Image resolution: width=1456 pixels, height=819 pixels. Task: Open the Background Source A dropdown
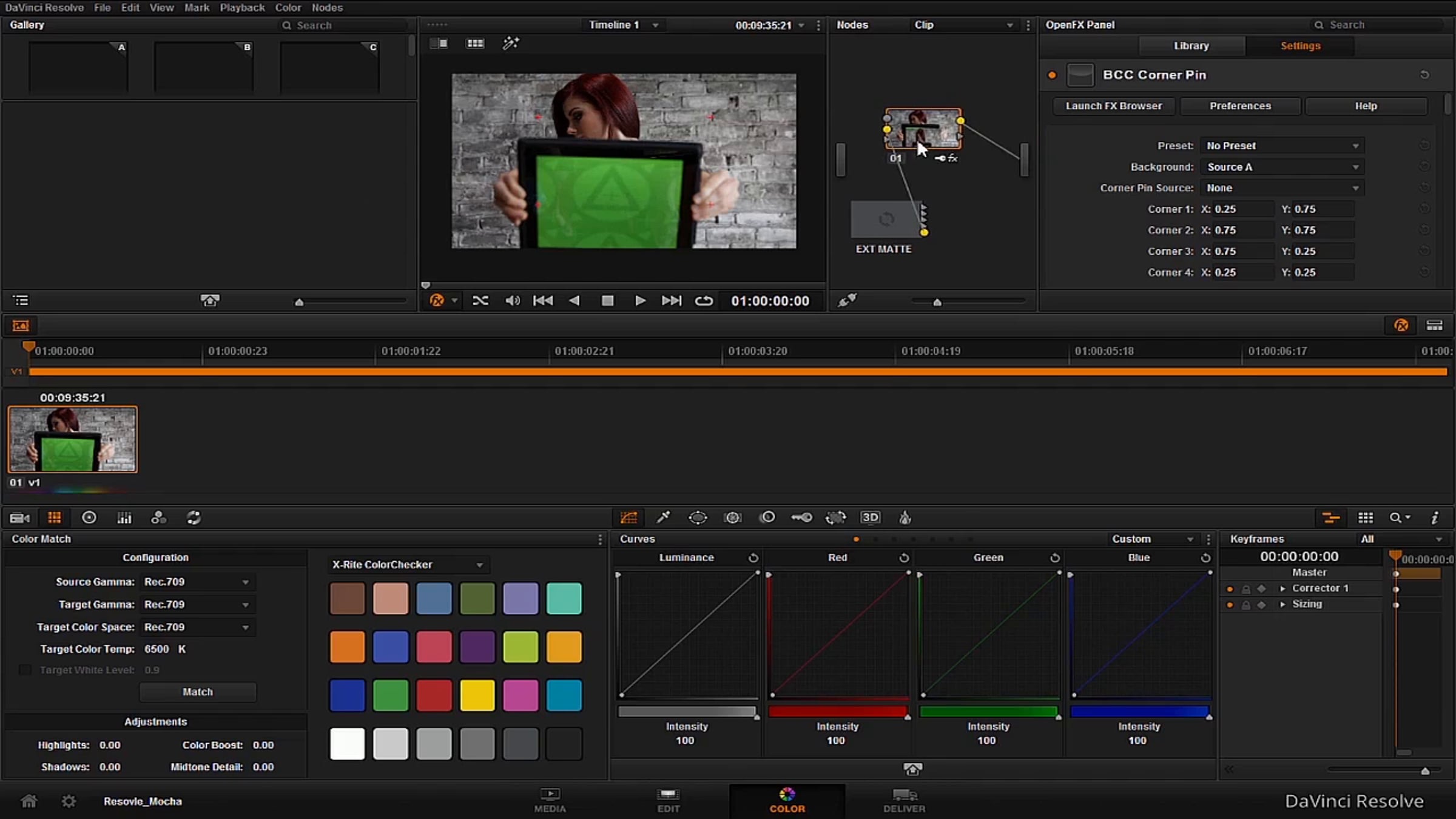[1282, 167]
